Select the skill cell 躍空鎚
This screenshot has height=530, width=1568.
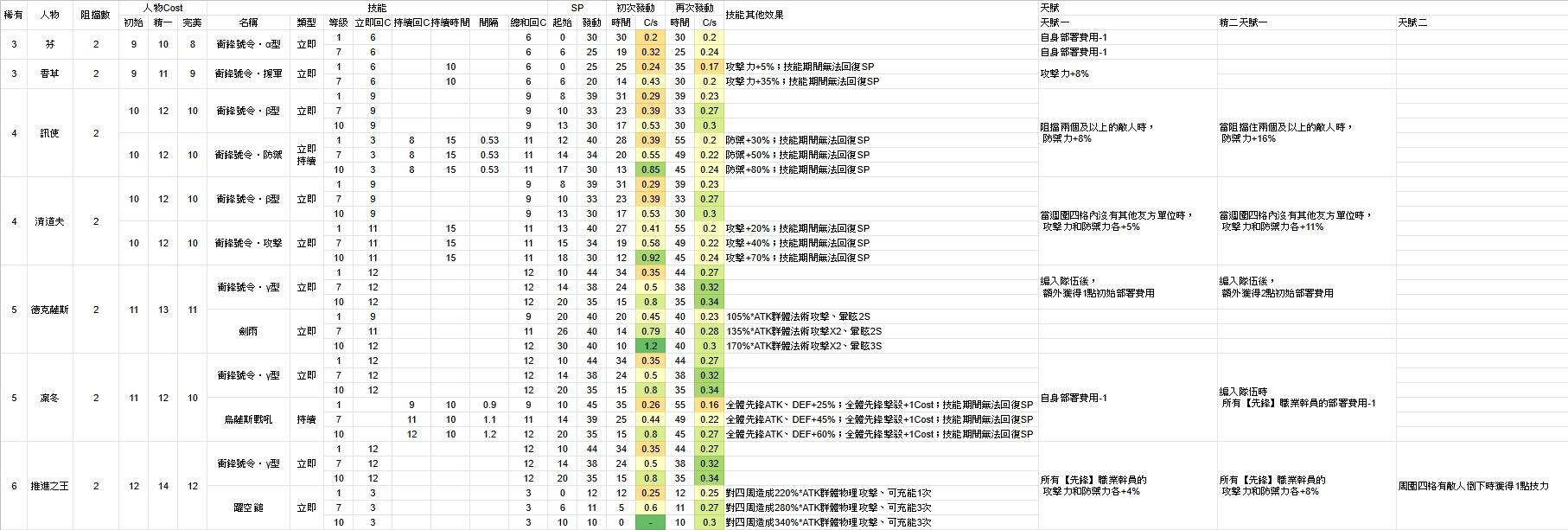click(248, 508)
